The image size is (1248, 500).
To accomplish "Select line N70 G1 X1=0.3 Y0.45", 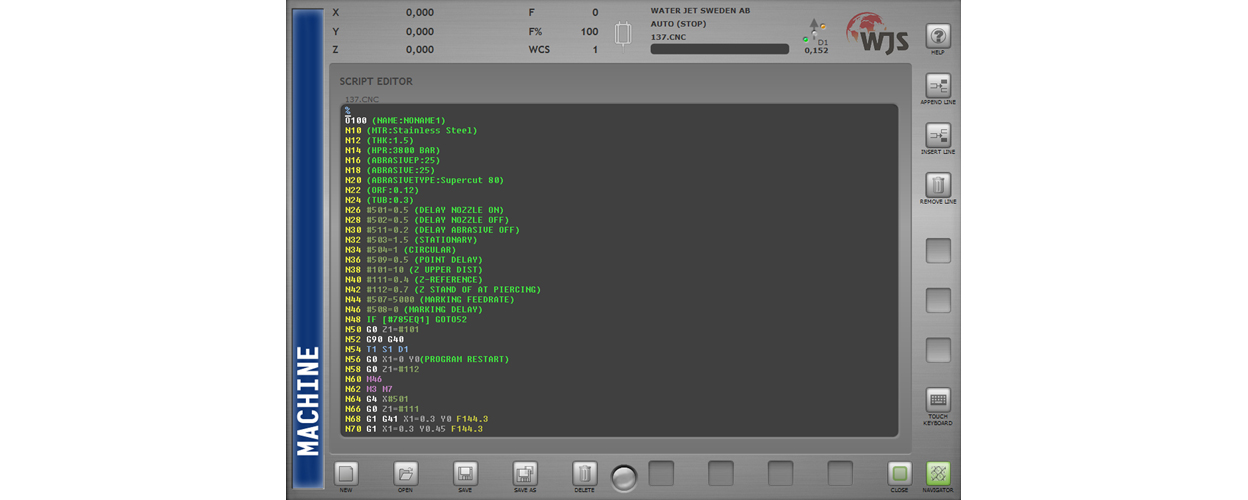I will tap(414, 429).
